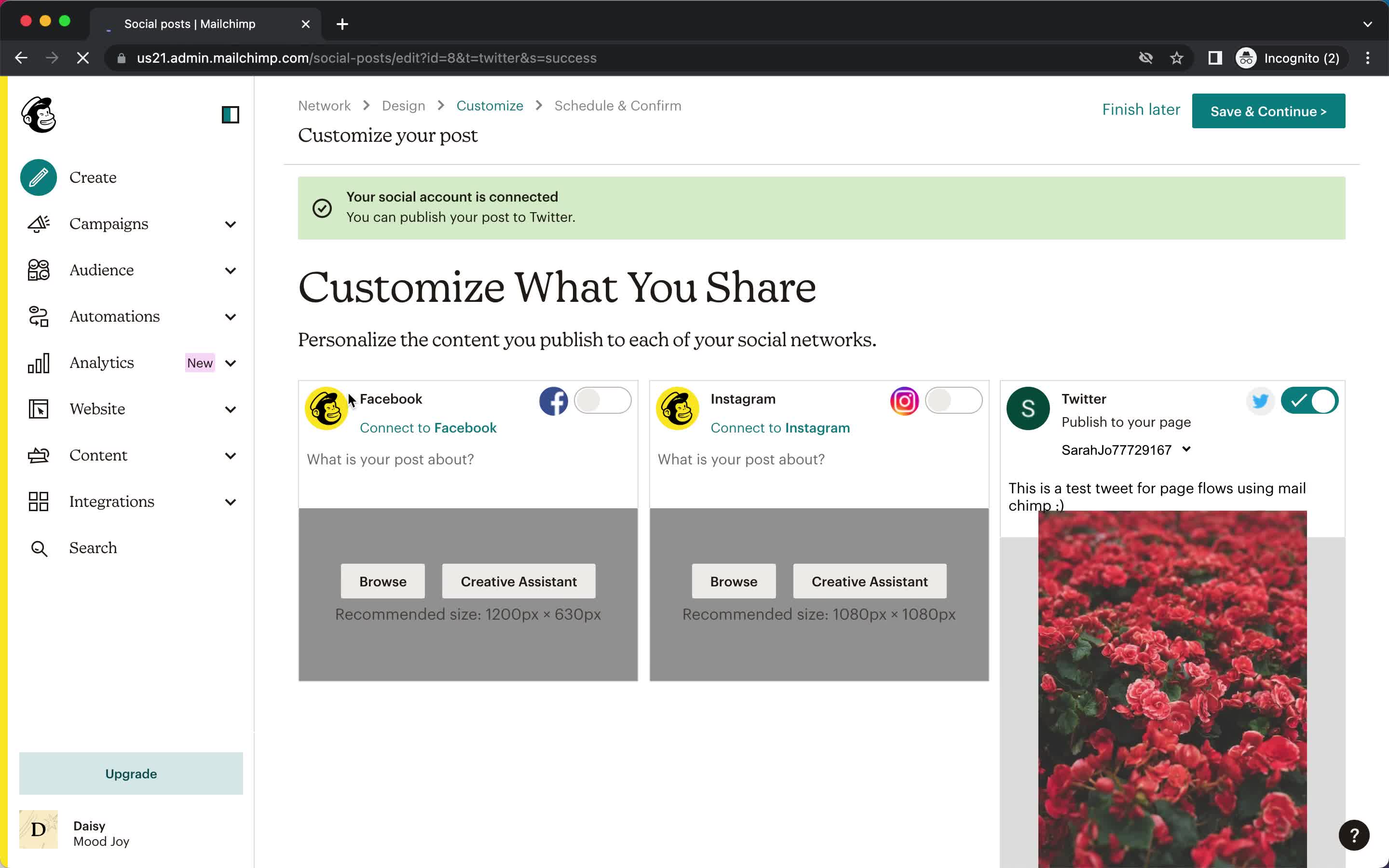The height and width of the screenshot is (868, 1389).
Task: Click Connect to Facebook link
Action: click(x=428, y=427)
